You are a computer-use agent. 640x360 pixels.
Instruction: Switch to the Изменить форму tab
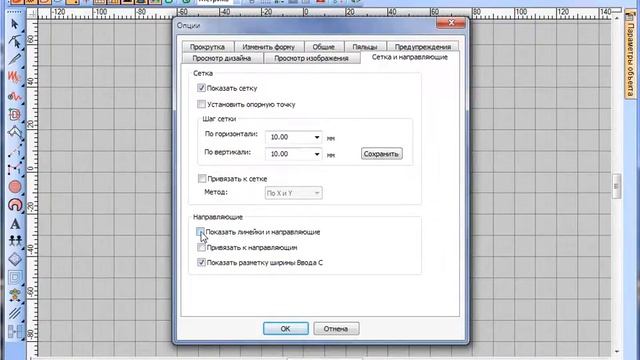(269, 47)
